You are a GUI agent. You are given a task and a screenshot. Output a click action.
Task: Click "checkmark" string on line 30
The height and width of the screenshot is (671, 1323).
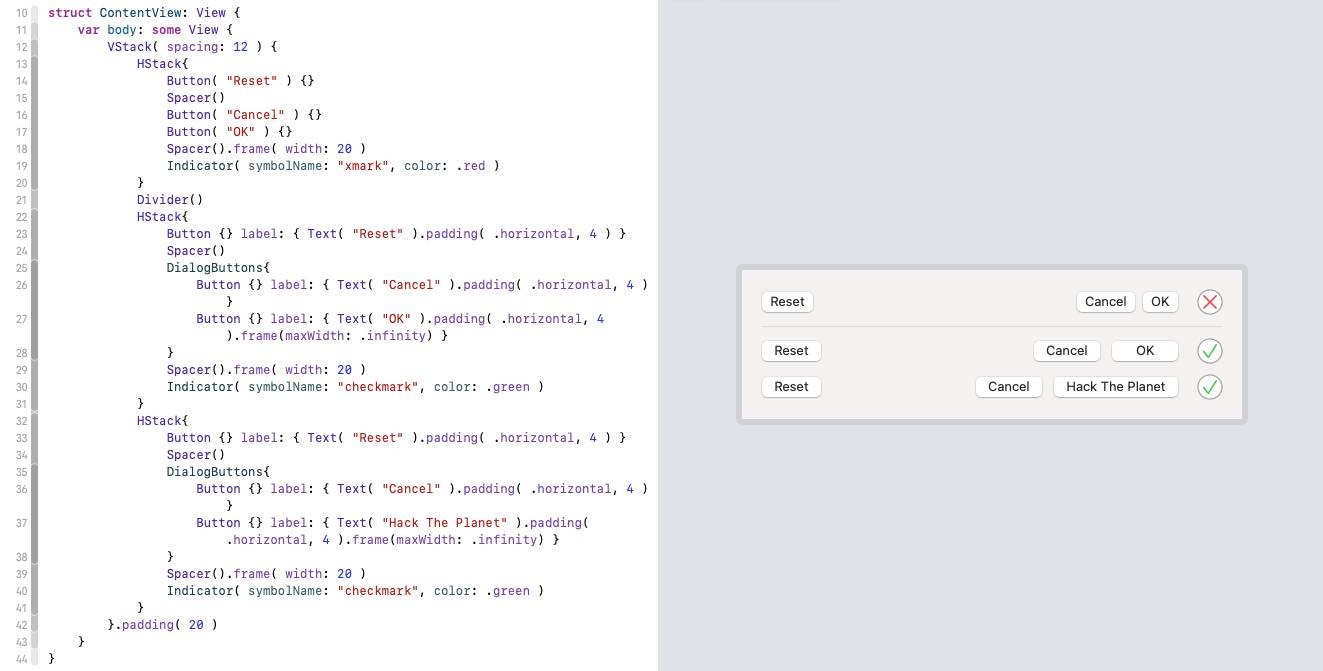[377, 387]
